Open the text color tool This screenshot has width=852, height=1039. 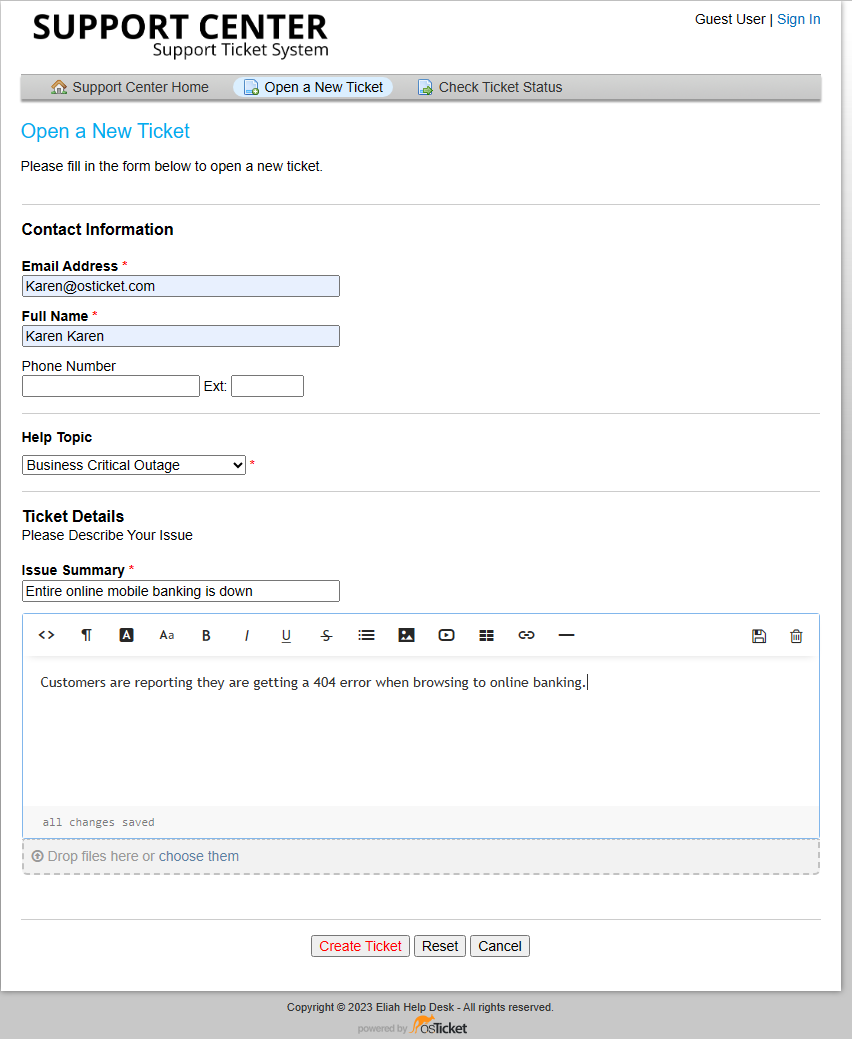click(126, 635)
